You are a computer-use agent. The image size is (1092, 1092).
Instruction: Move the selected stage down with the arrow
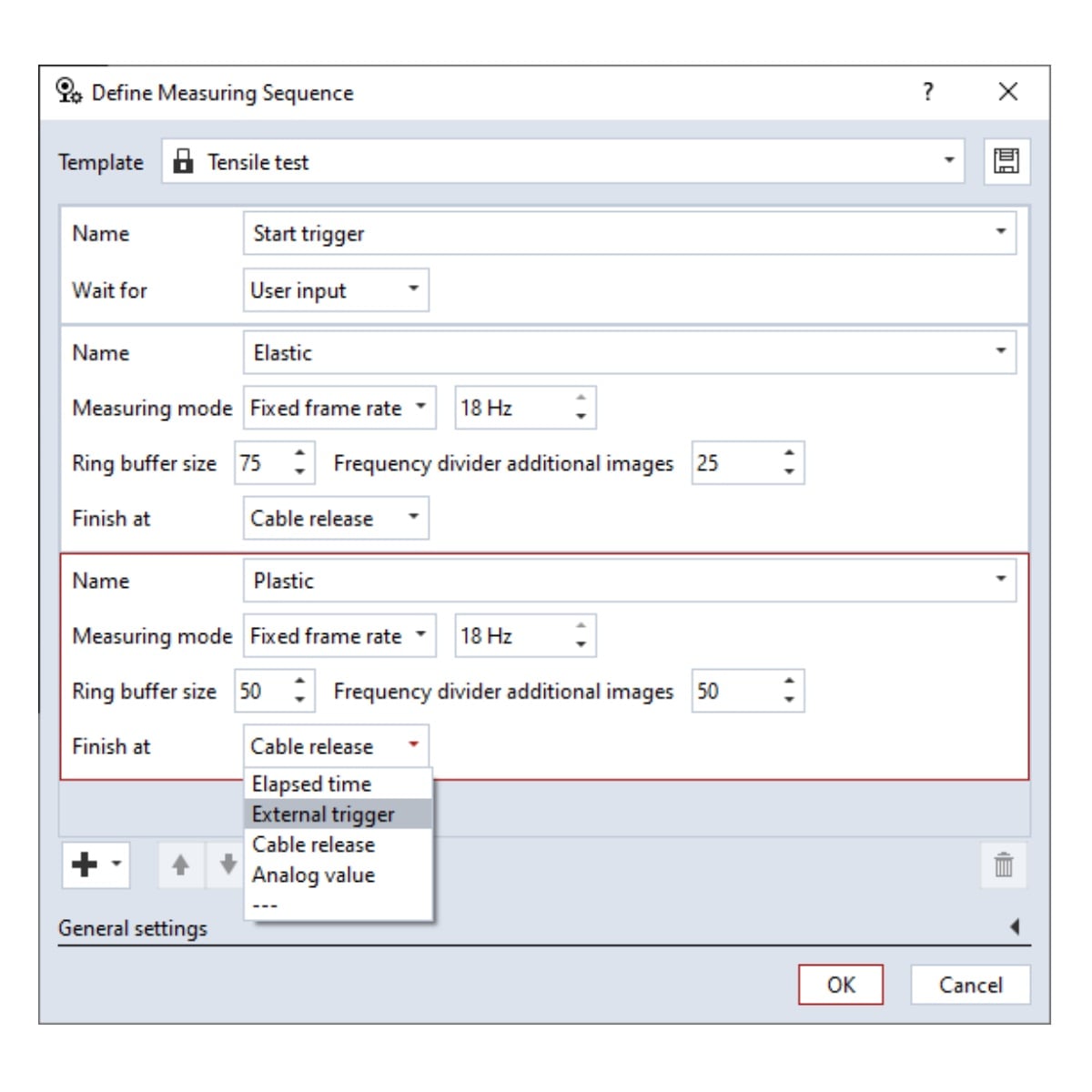228,864
